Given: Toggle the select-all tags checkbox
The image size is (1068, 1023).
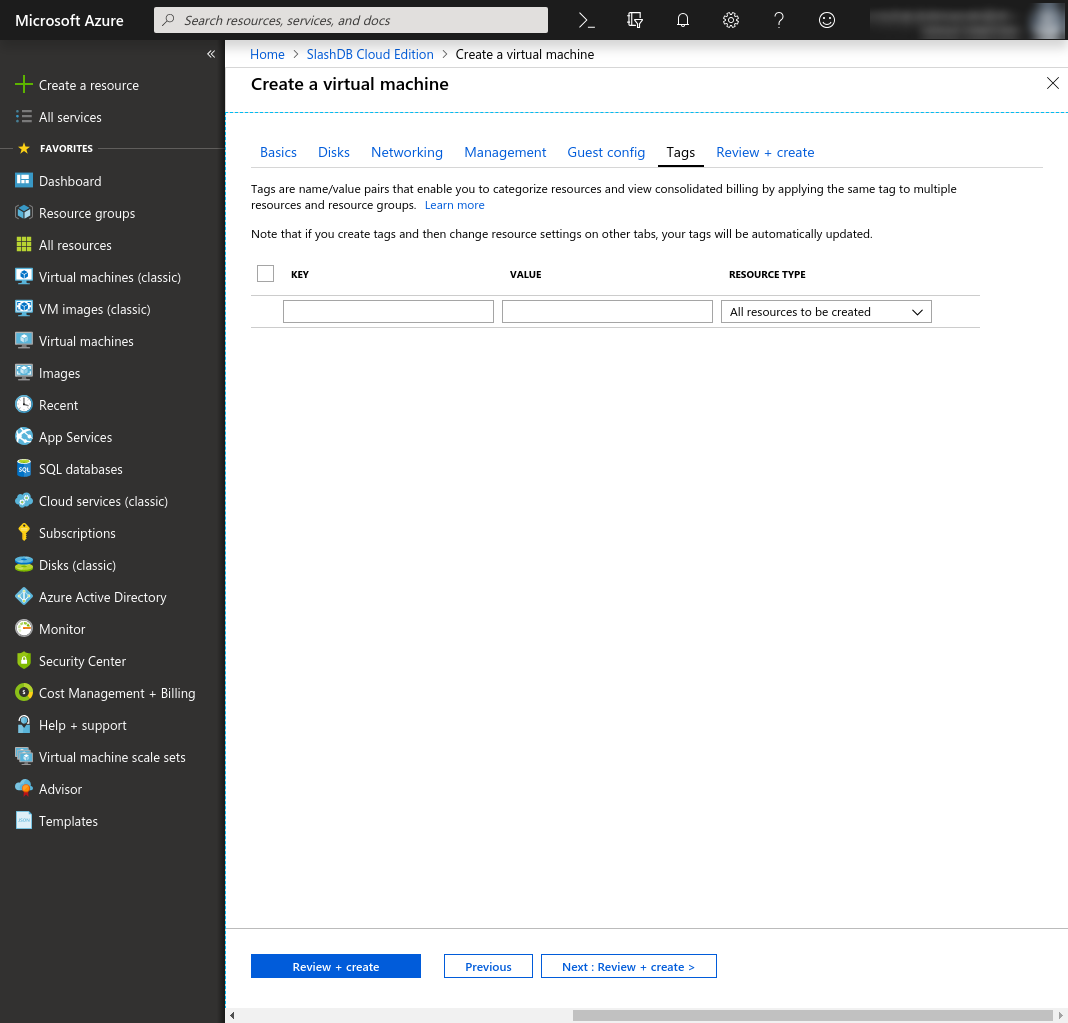Looking at the screenshot, I should [x=265, y=274].
